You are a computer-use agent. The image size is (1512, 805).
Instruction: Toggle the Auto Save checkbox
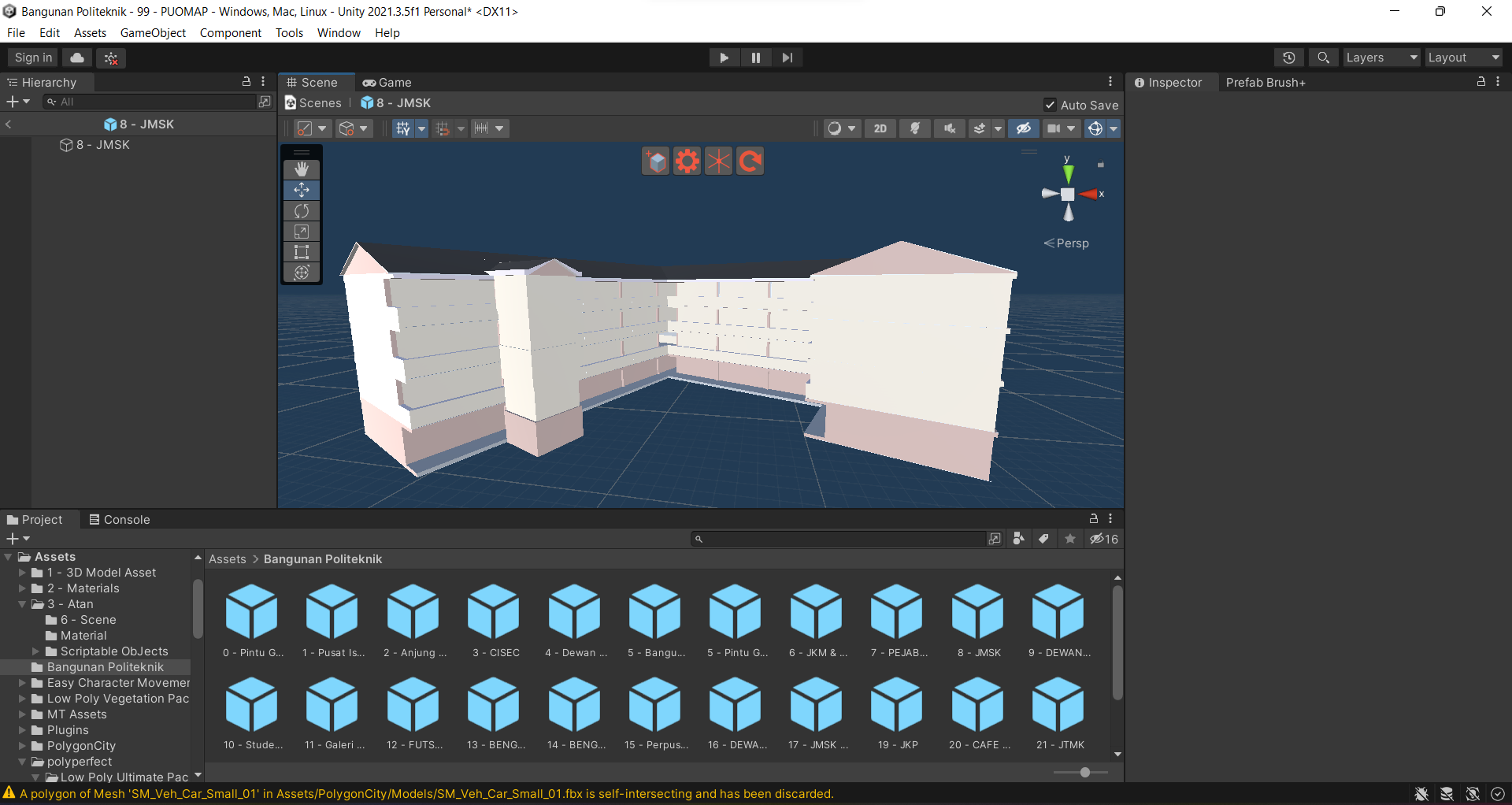1050,105
